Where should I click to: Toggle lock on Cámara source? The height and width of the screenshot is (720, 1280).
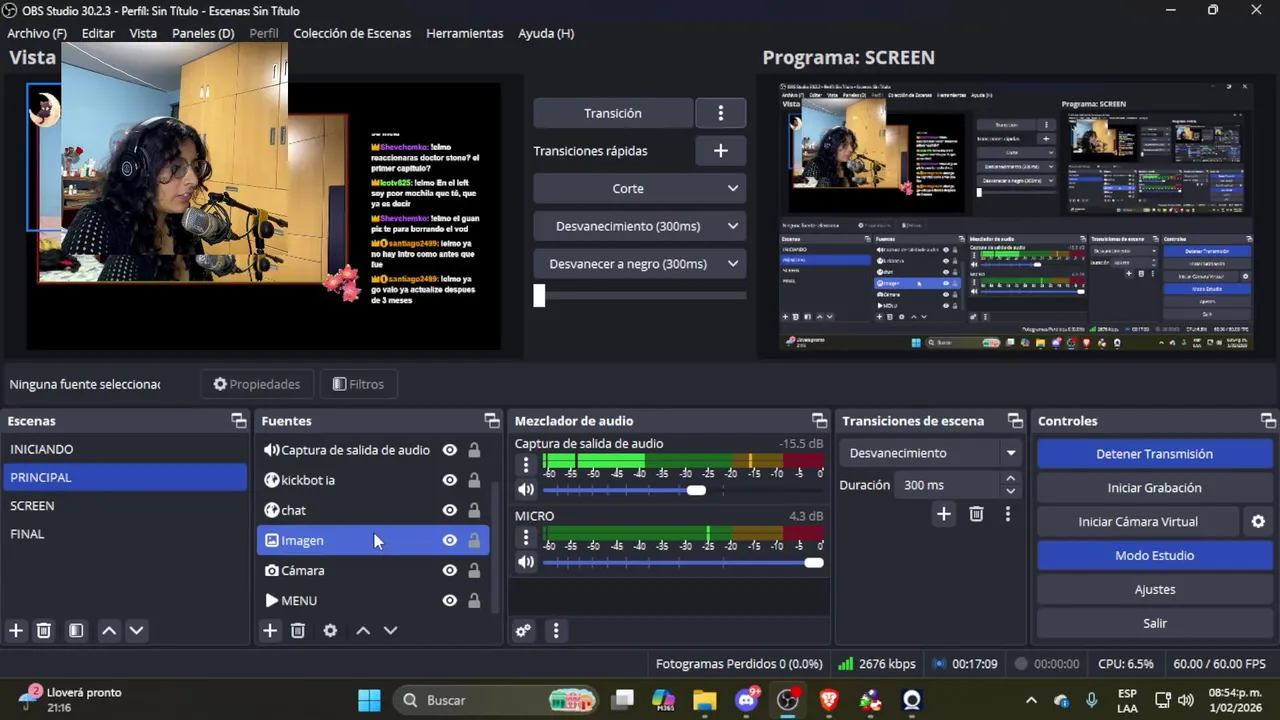(474, 570)
